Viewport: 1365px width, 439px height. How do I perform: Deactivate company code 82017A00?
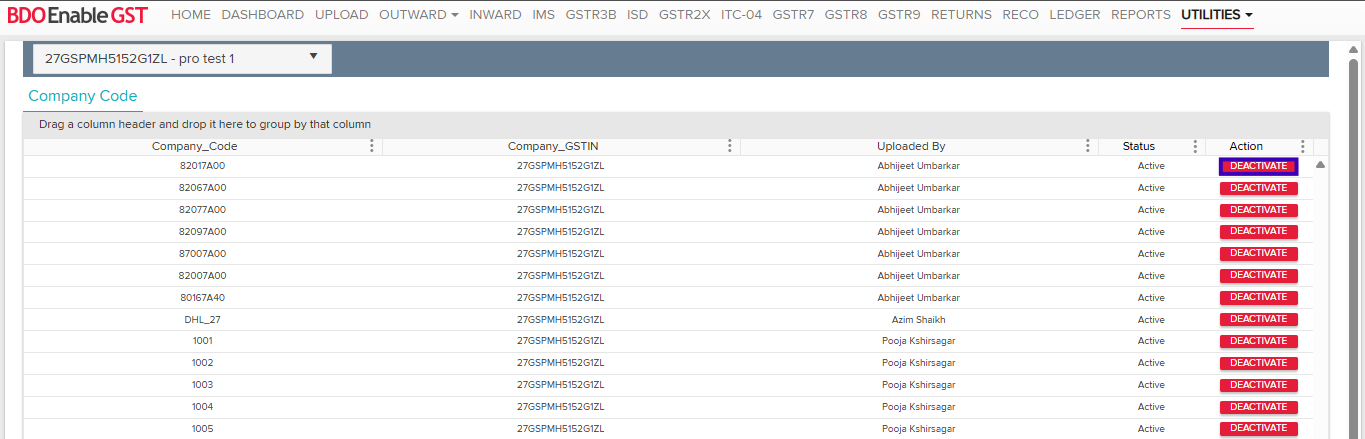(x=1258, y=166)
